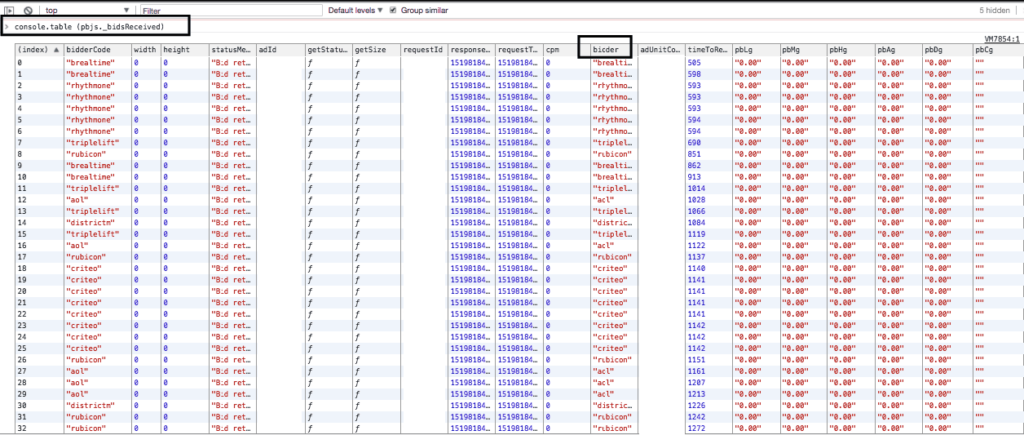Select the timeToRespond value 913
1024x435 pixels.
coord(694,177)
